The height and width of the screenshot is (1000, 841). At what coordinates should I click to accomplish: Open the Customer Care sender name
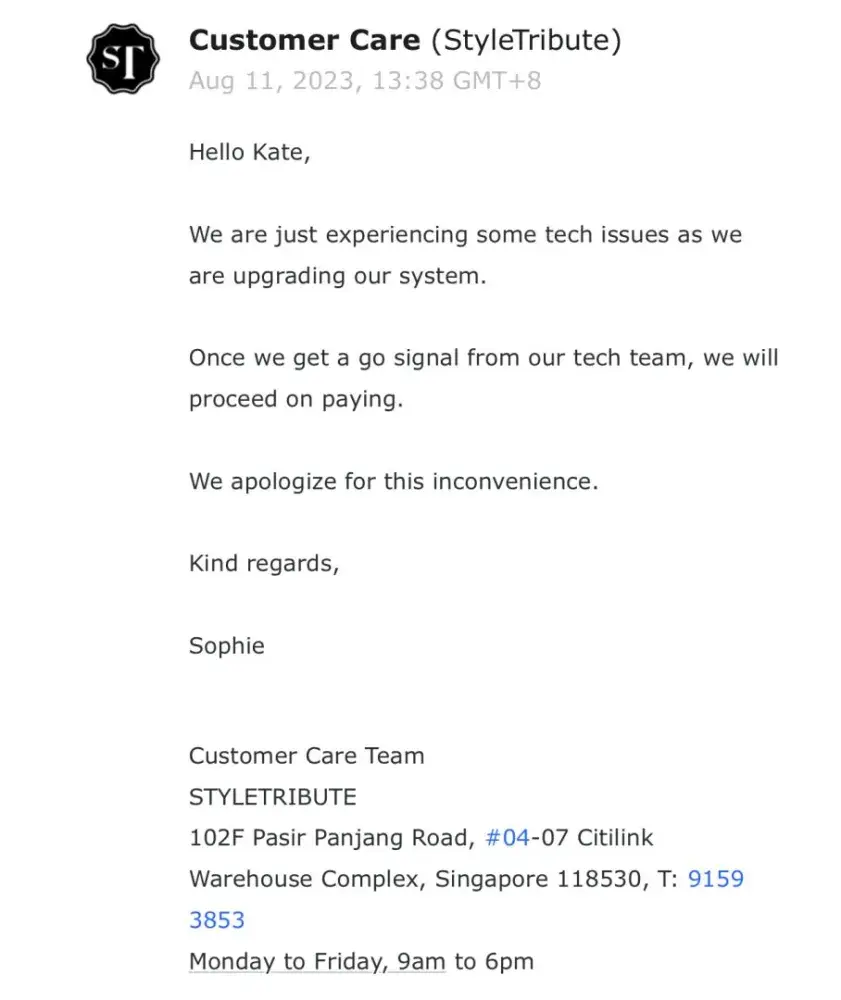click(304, 41)
